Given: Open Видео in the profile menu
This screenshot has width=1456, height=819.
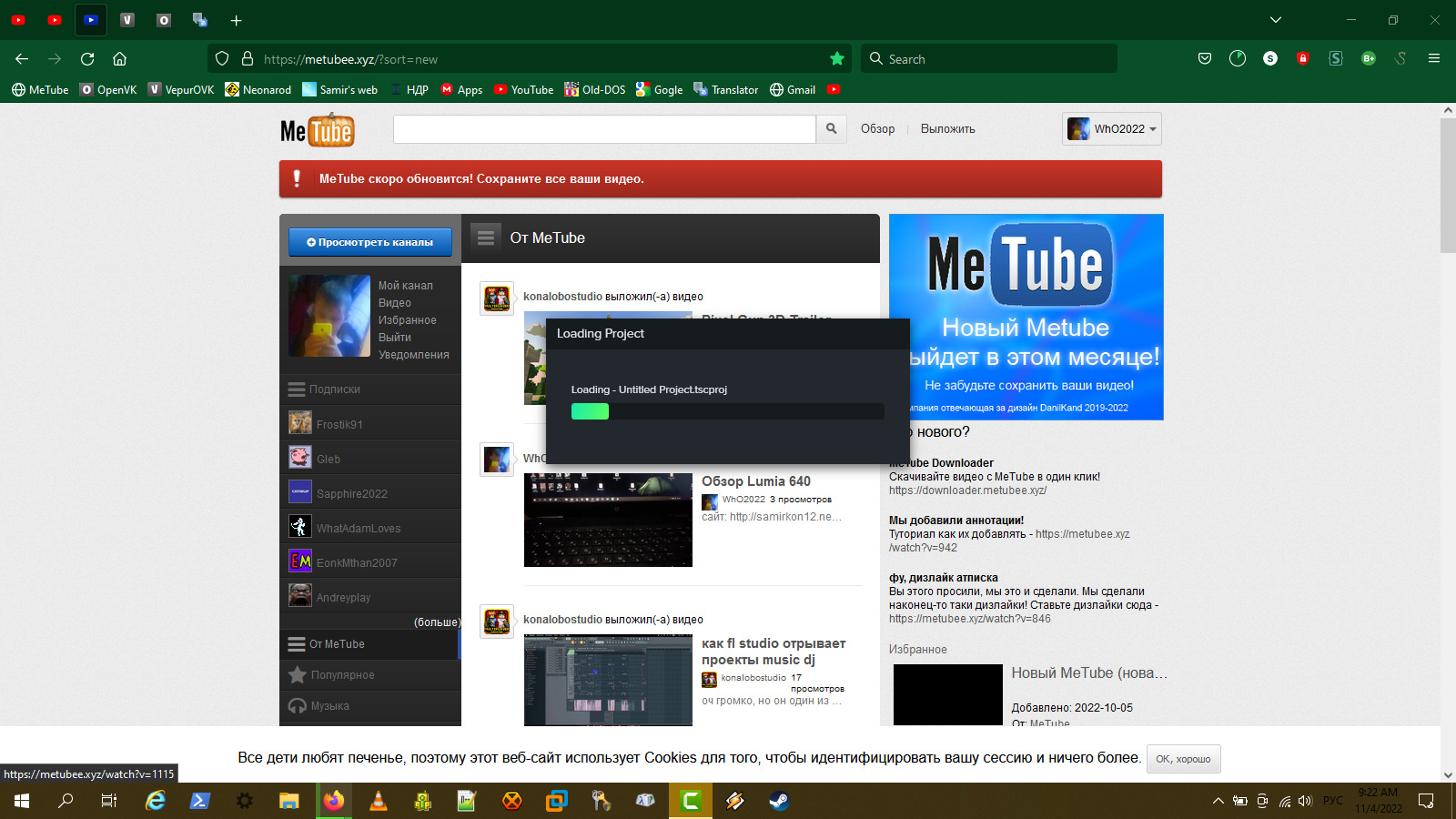Looking at the screenshot, I should [394, 303].
